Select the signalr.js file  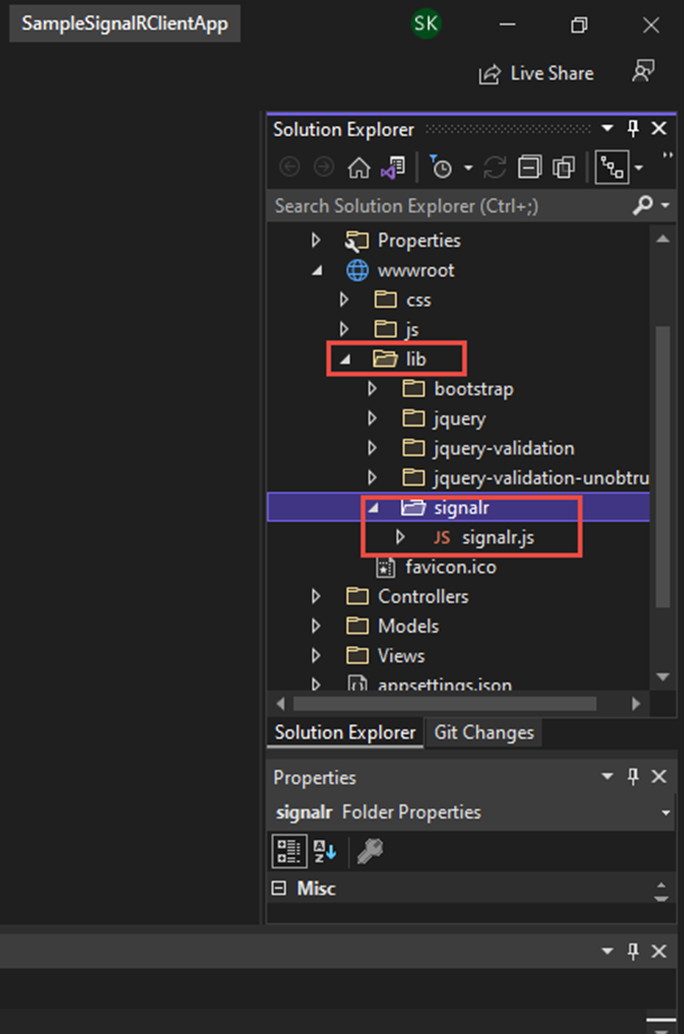click(498, 536)
